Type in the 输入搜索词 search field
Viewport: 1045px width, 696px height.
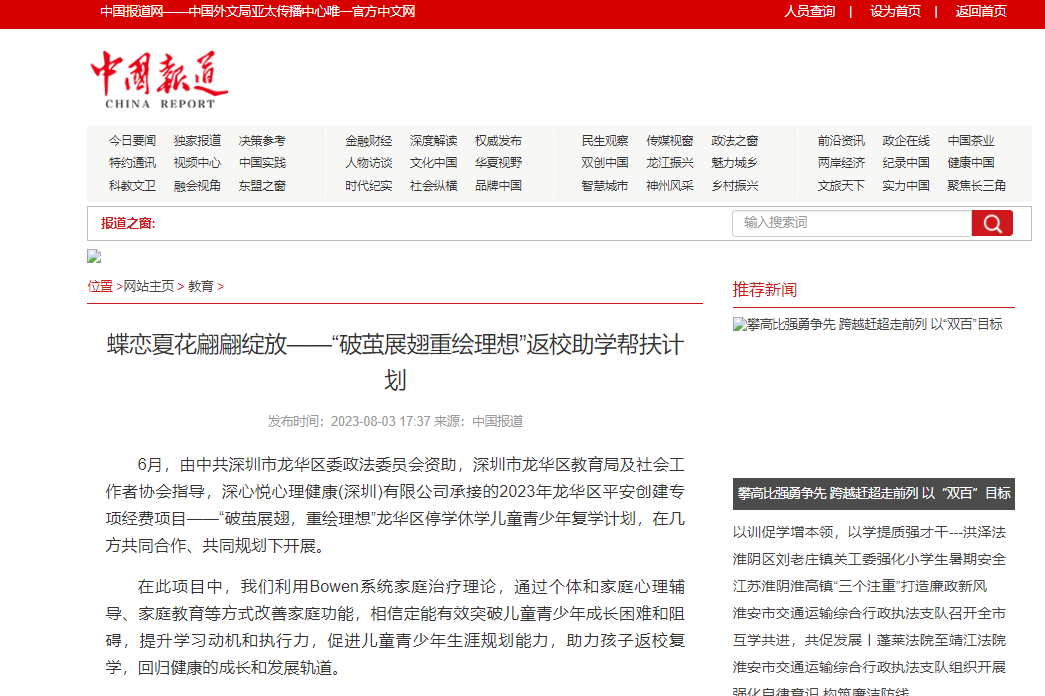(x=851, y=223)
